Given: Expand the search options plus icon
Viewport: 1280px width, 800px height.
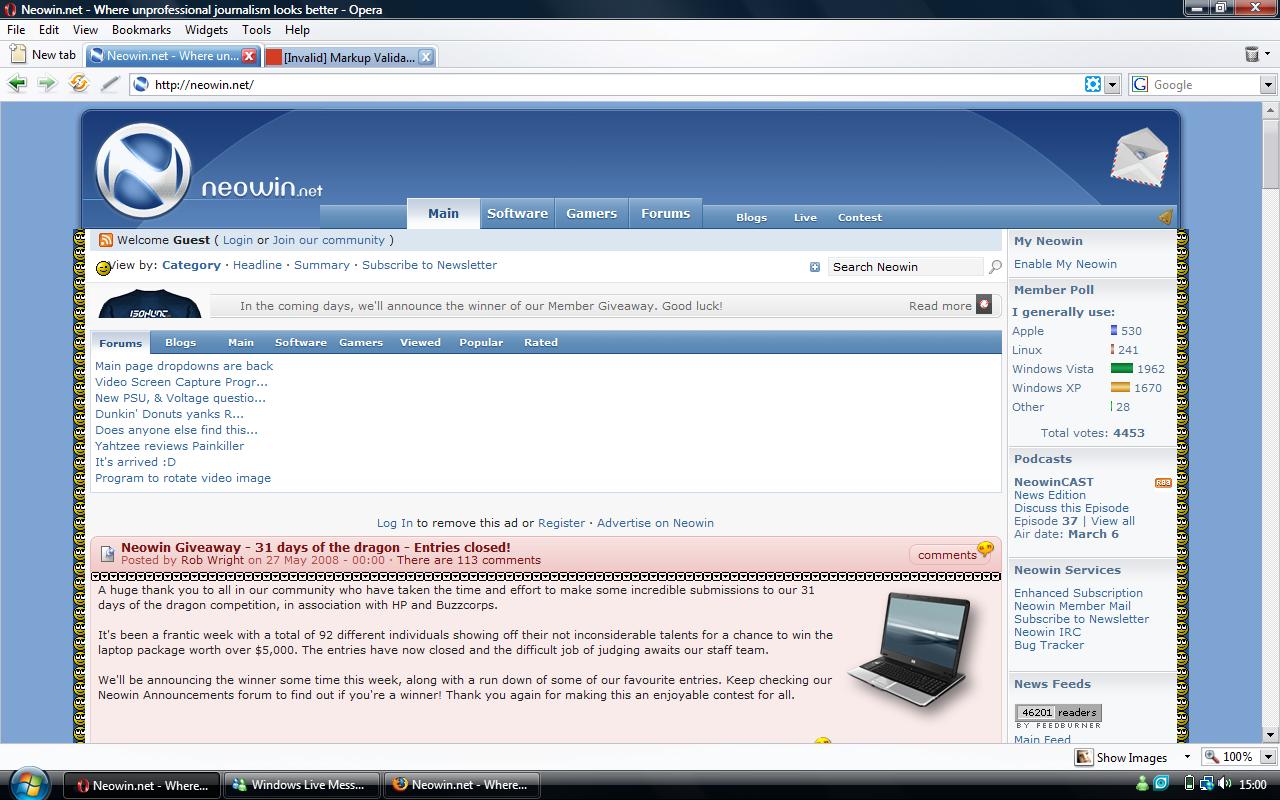Looking at the screenshot, I should [x=814, y=267].
